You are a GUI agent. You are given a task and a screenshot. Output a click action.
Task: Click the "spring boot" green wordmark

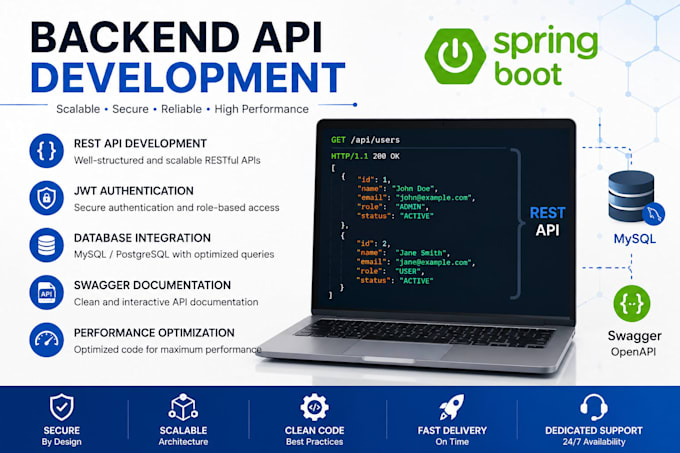546,56
